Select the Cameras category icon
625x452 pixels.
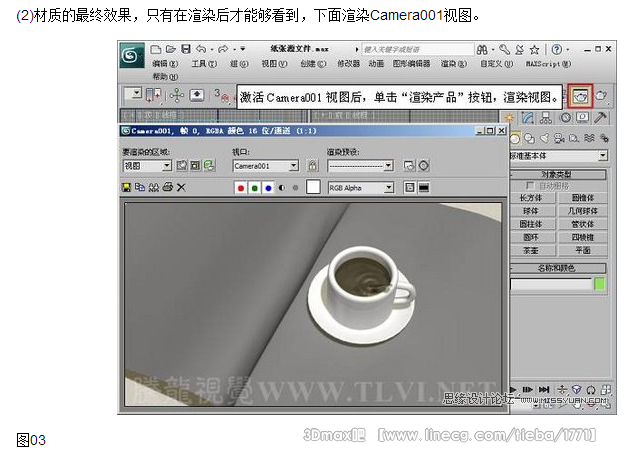pyautogui.click(x=559, y=138)
